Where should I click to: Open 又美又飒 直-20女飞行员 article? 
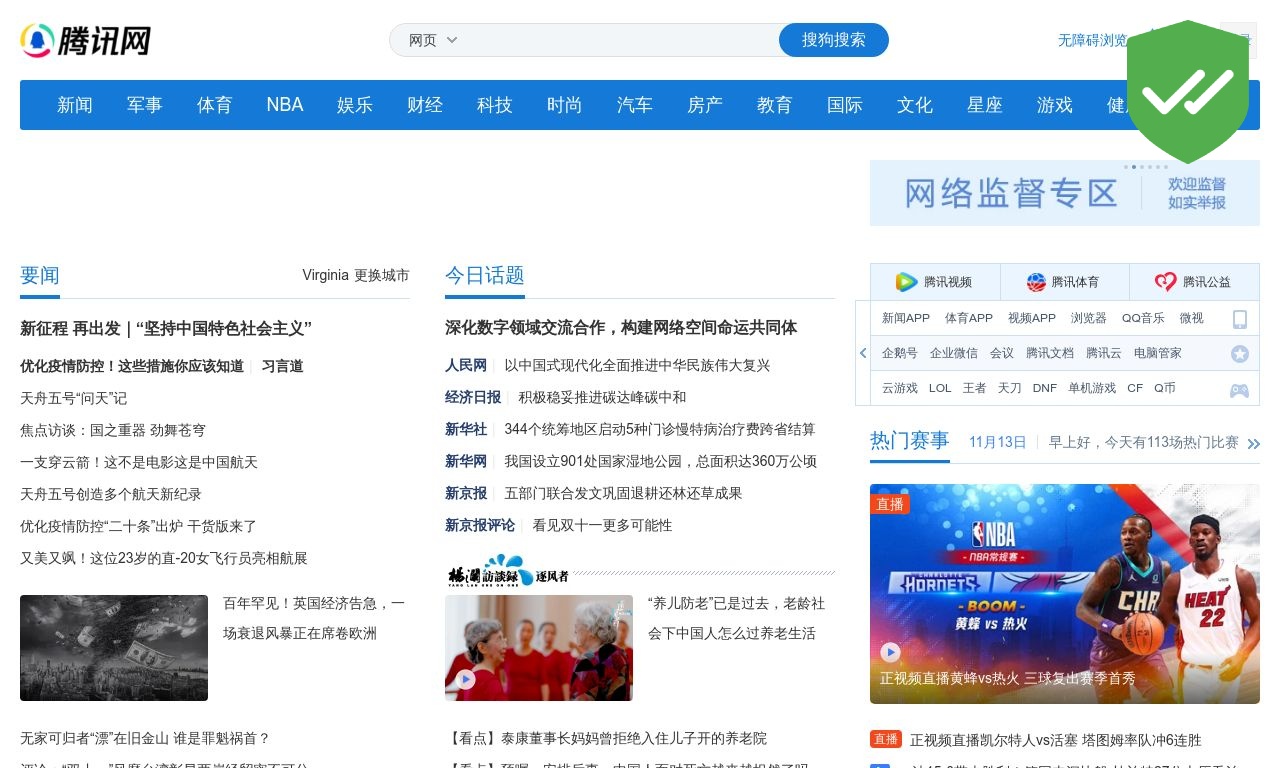point(164,558)
